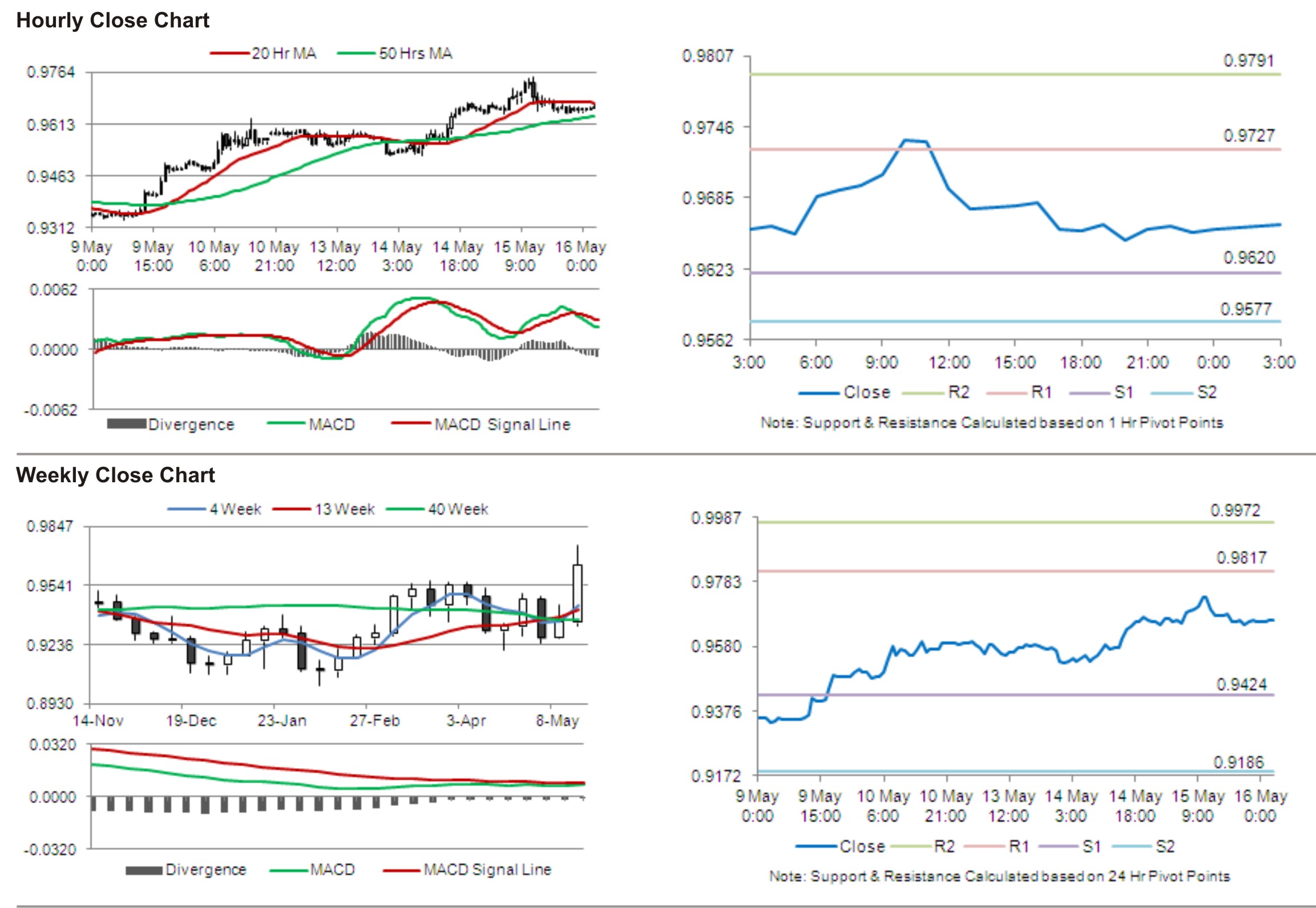Click the 0.9972 R2 value
Viewport: 1316px width, 908px height.
coord(1236,510)
